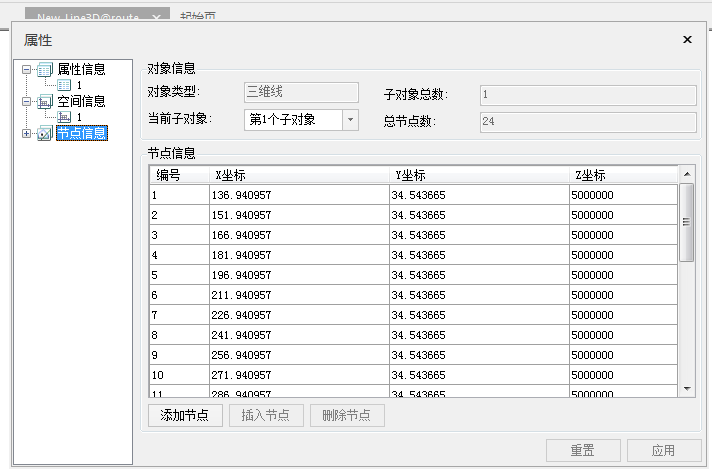Click the 添加节点 button
Screen dimensions: 712x471
(x=184, y=416)
